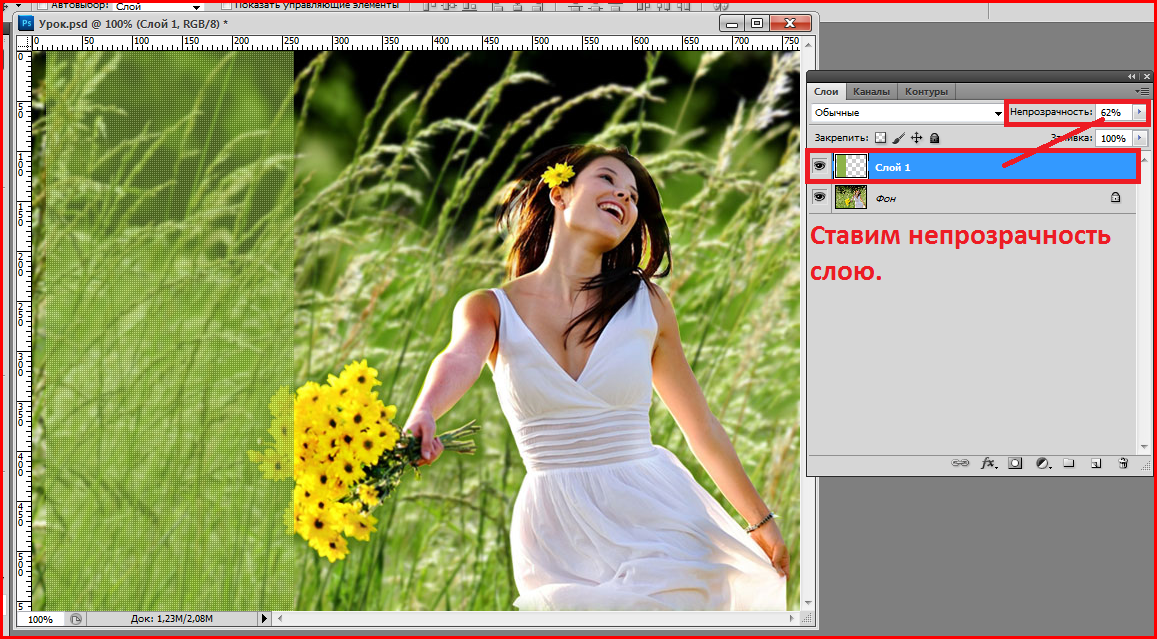Click the Урок.psd document title text
Screen dimensions: 1157x639
click(134, 24)
